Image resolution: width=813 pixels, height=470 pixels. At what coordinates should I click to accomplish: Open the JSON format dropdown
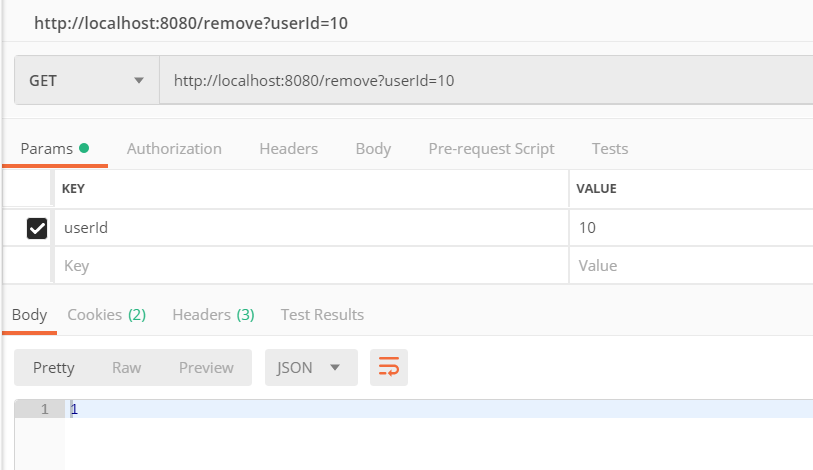(x=311, y=367)
